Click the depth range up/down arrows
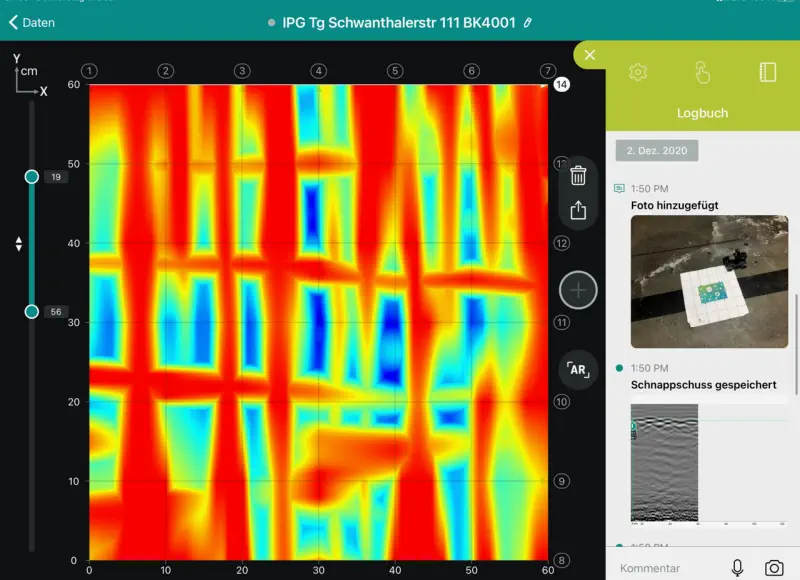The image size is (800, 580). pyautogui.click(x=16, y=244)
